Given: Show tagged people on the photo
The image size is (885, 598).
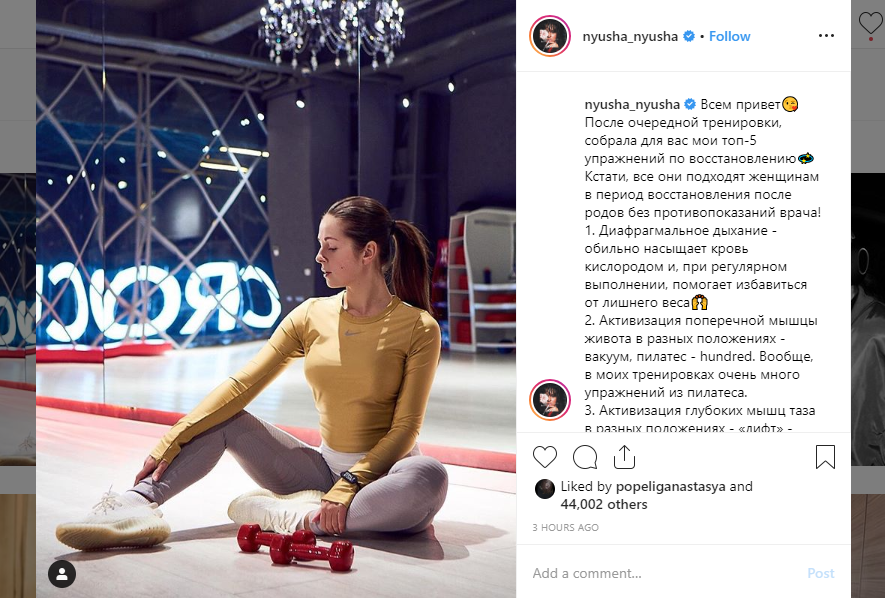Looking at the screenshot, I should coord(62,574).
